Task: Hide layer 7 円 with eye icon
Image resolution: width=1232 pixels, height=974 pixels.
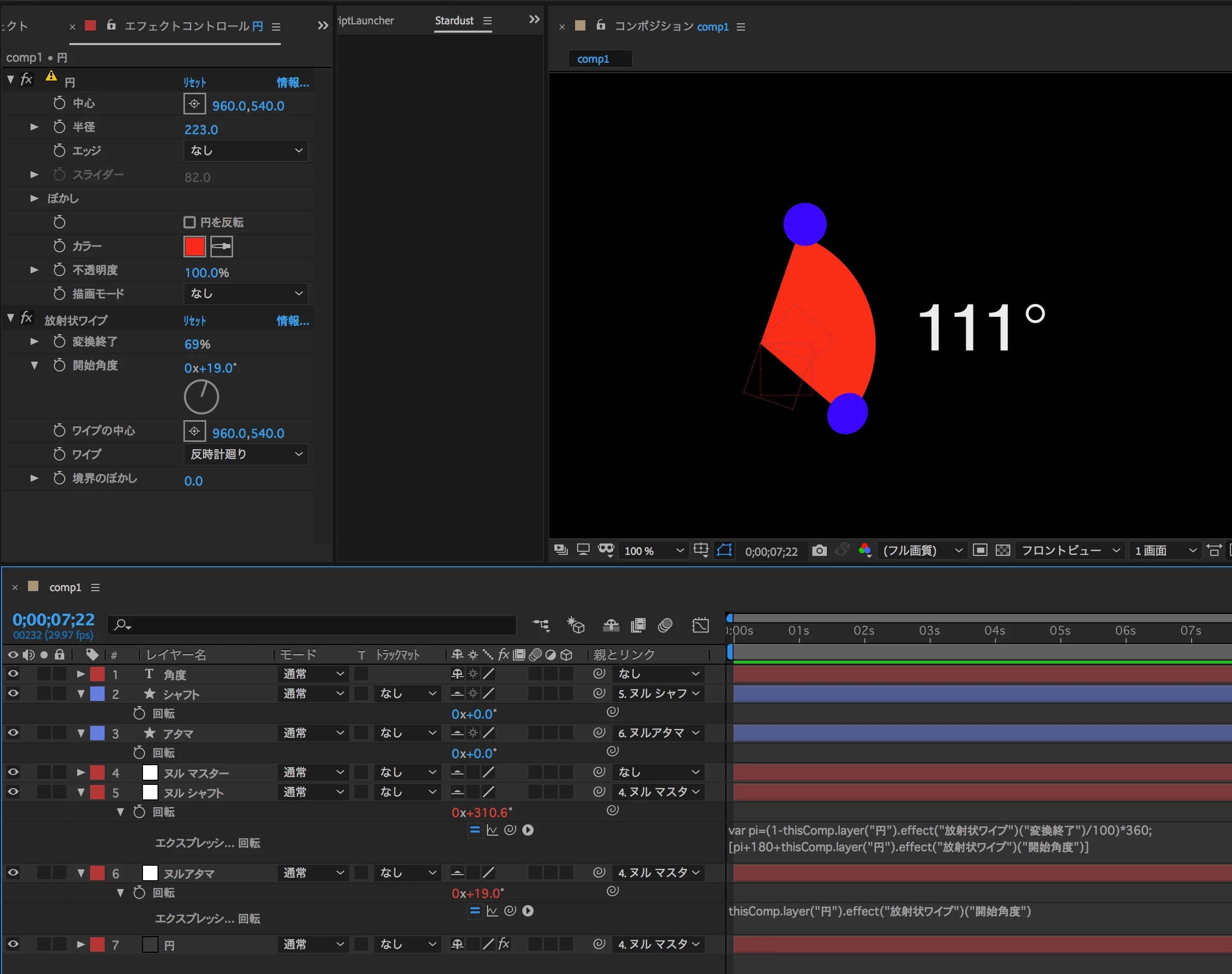Action: point(13,944)
